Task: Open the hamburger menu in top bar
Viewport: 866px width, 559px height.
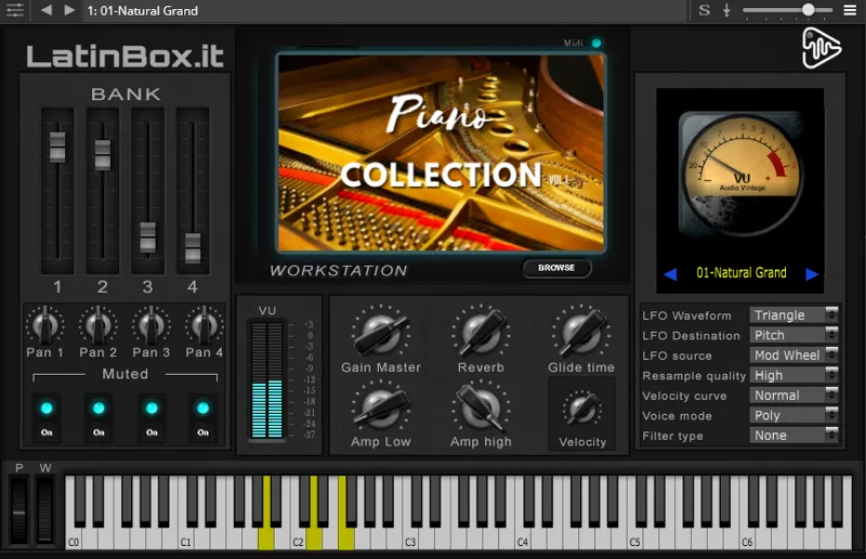Action: click(x=850, y=10)
